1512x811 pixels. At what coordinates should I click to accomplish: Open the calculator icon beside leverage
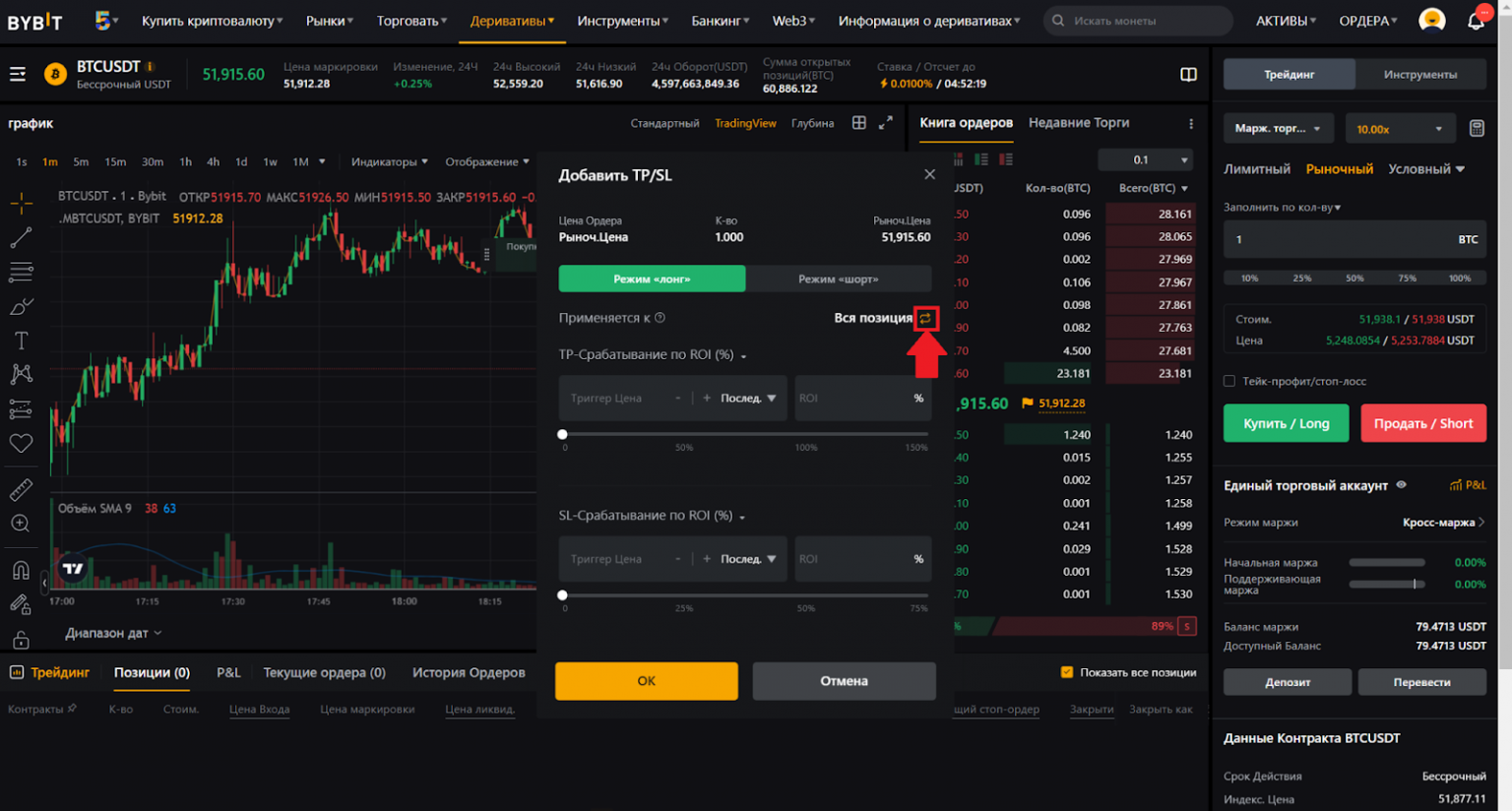[x=1477, y=129]
